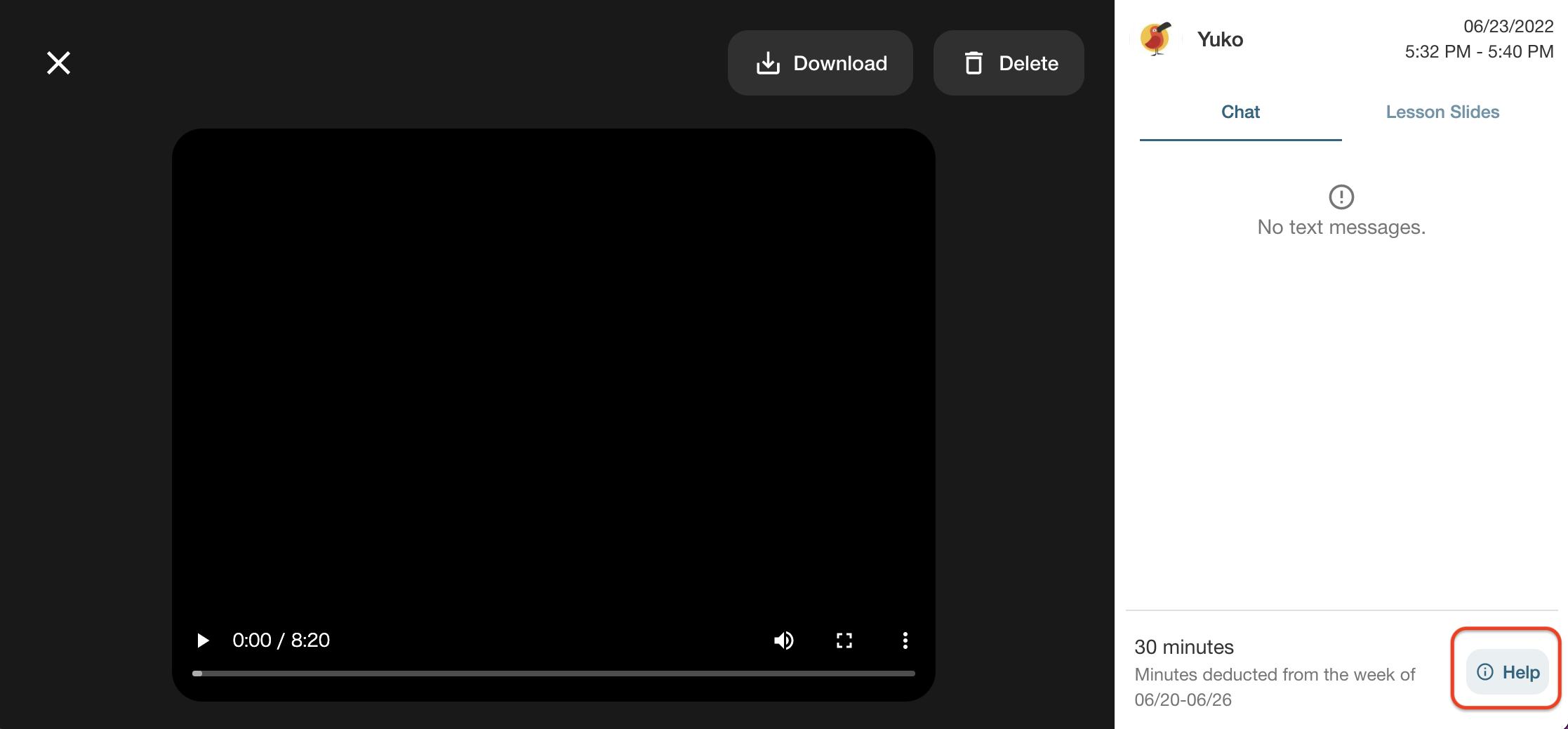1568x729 pixels.
Task: Click the info circle icon beside Help
Action: pos(1485,672)
